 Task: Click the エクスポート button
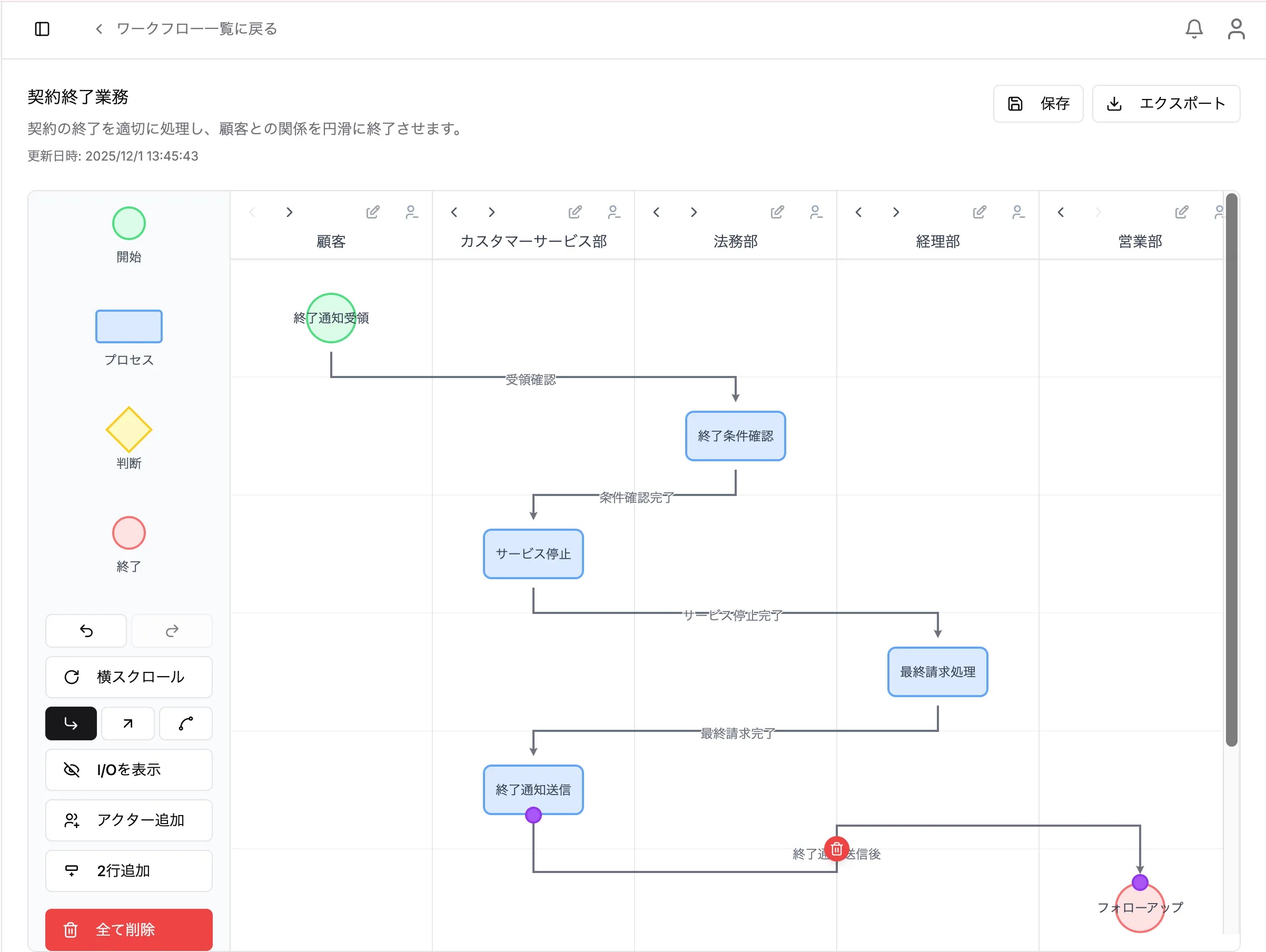coord(1166,104)
